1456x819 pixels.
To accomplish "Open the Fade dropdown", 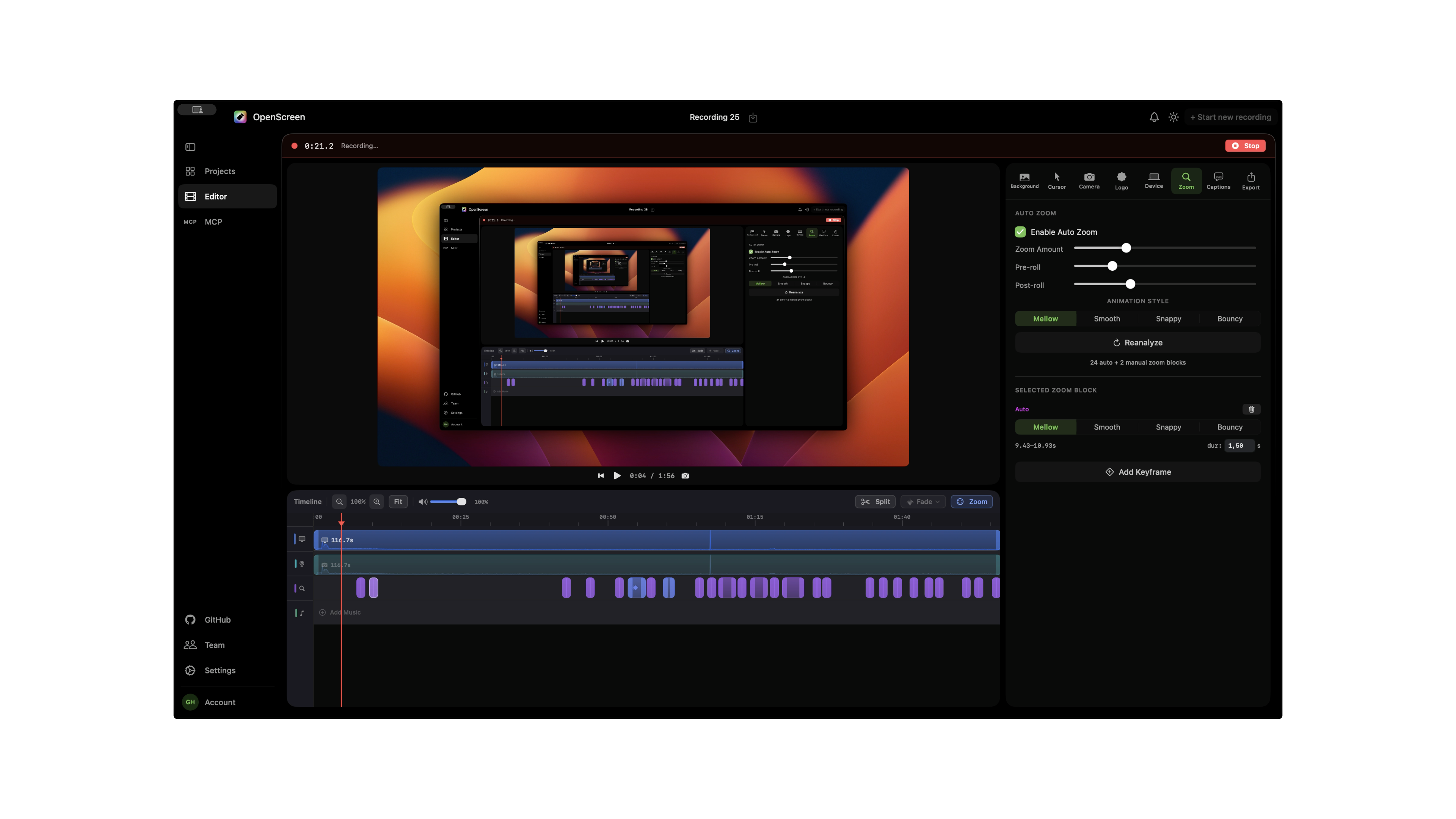I will (923, 502).
